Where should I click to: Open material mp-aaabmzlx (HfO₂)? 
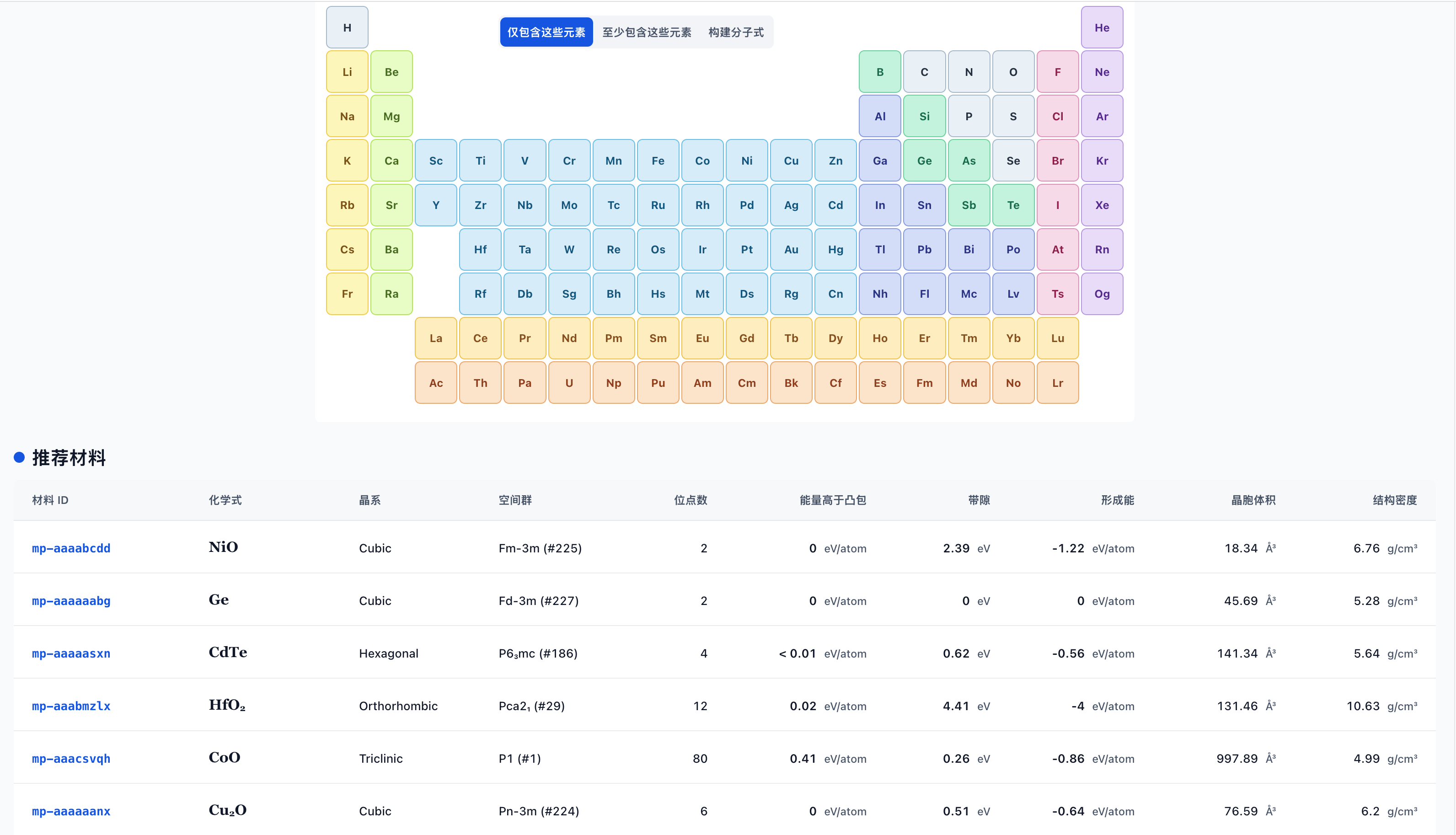click(71, 706)
